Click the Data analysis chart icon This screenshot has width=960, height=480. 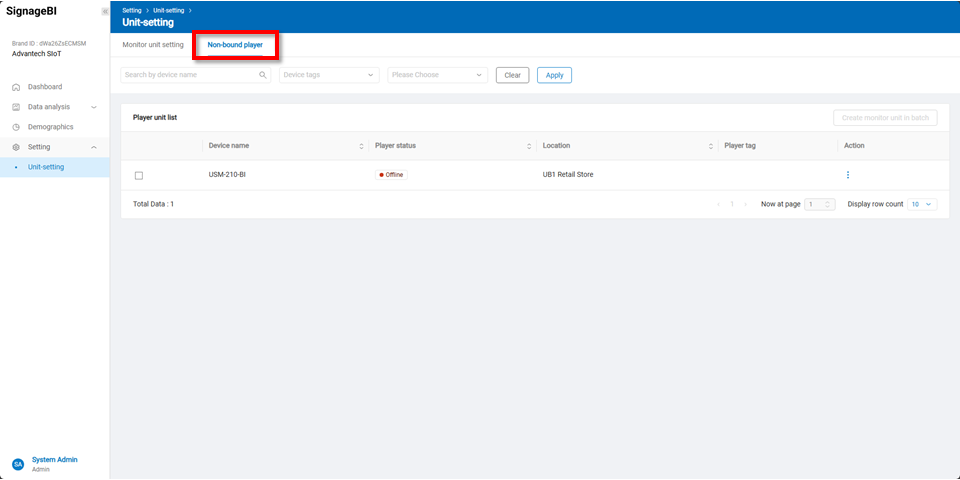click(16, 107)
